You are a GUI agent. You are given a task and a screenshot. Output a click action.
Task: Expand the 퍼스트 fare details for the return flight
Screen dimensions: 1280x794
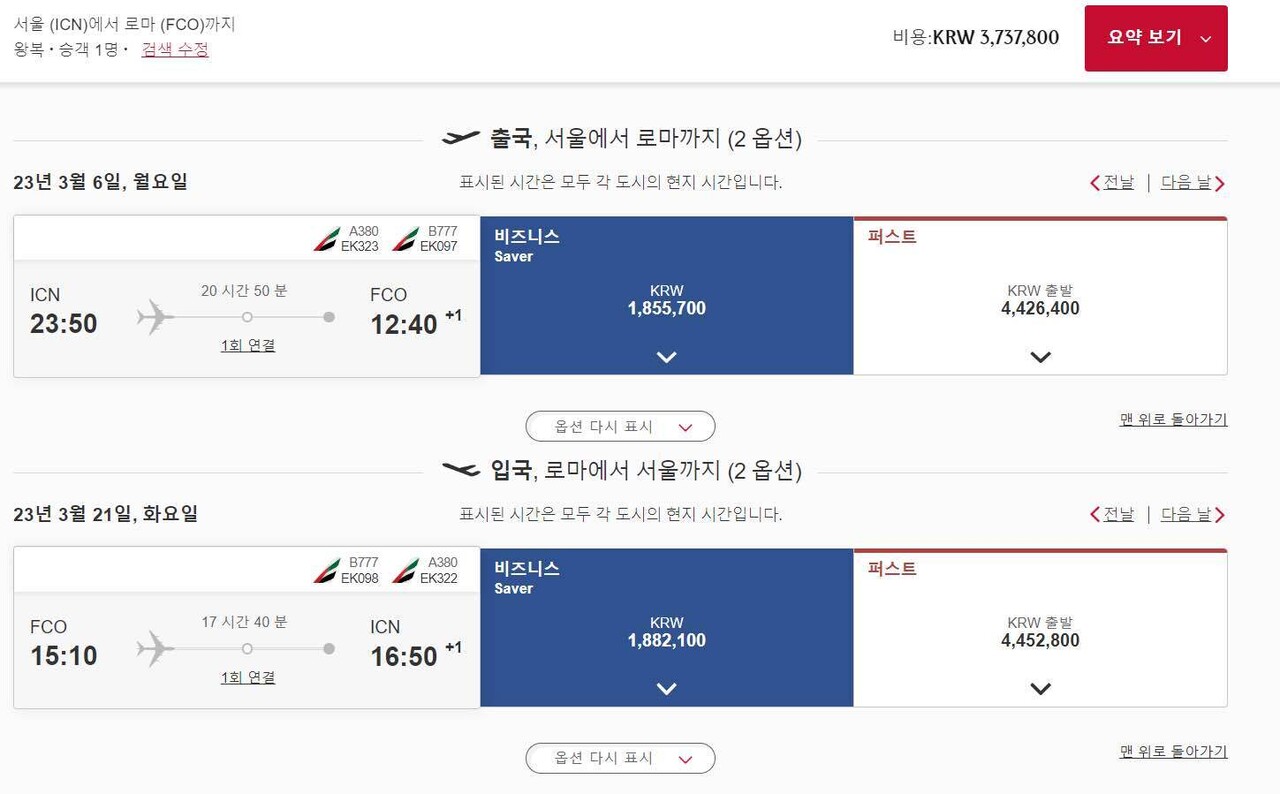(x=1040, y=689)
